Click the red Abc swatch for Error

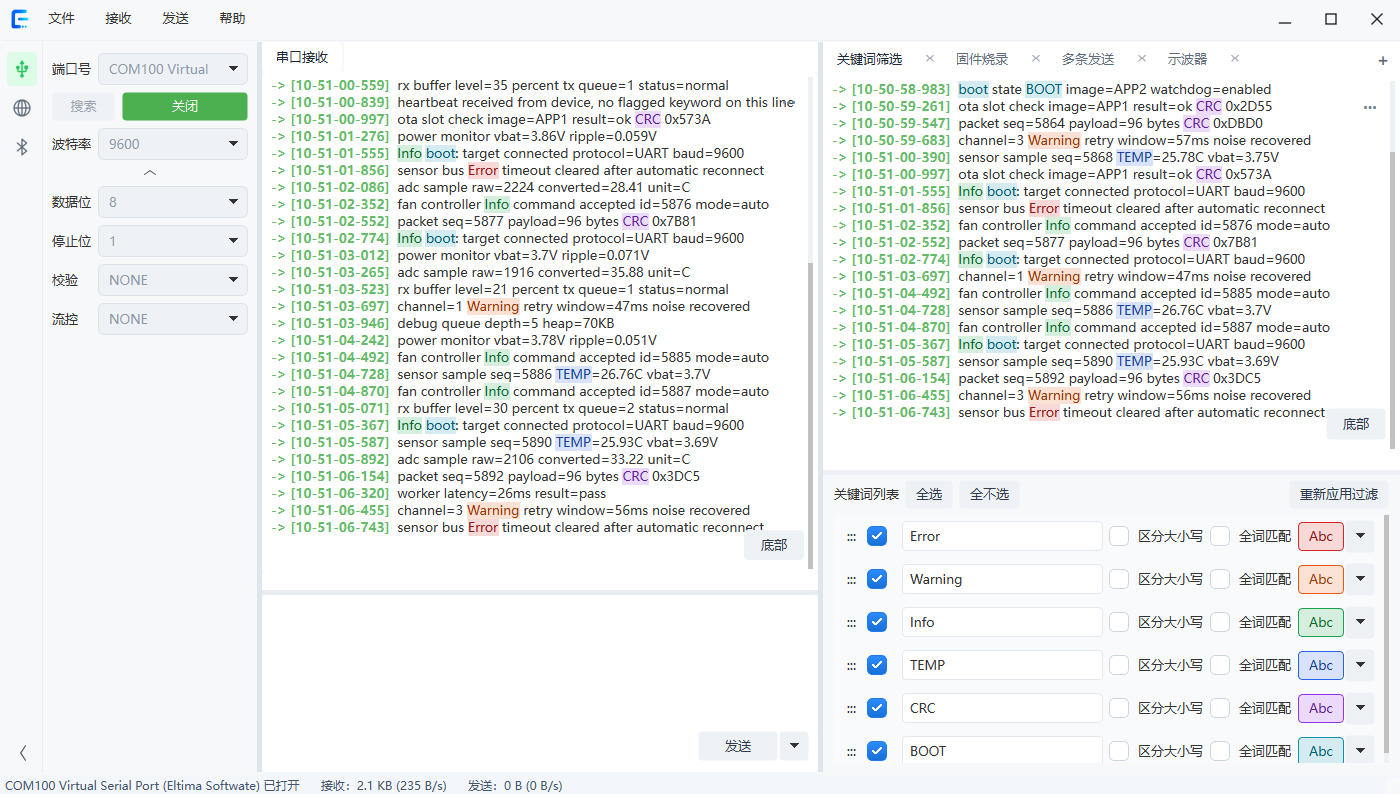point(1321,536)
